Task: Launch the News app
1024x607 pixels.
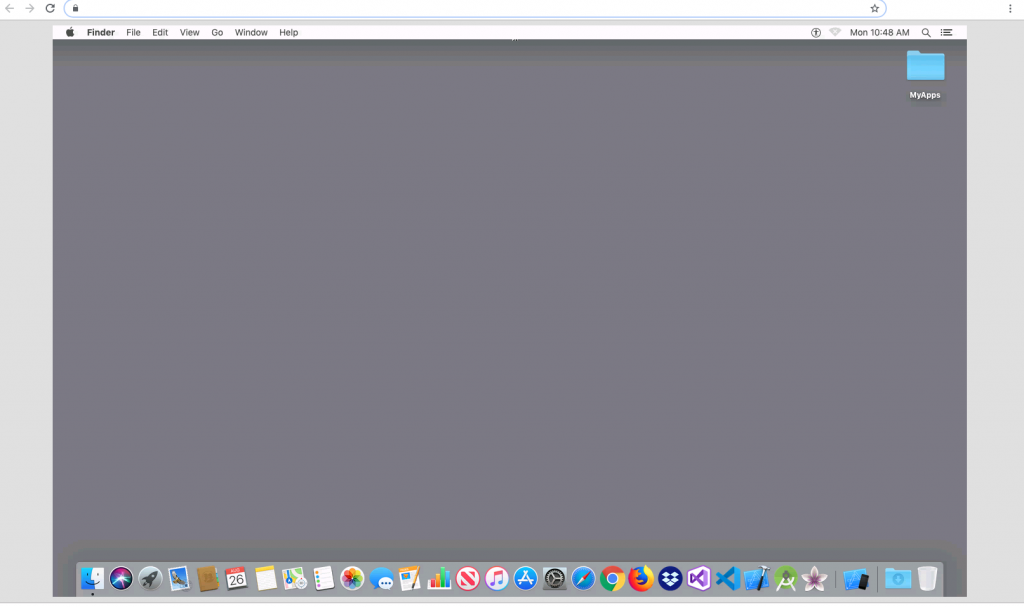Action: coord(468,578)
